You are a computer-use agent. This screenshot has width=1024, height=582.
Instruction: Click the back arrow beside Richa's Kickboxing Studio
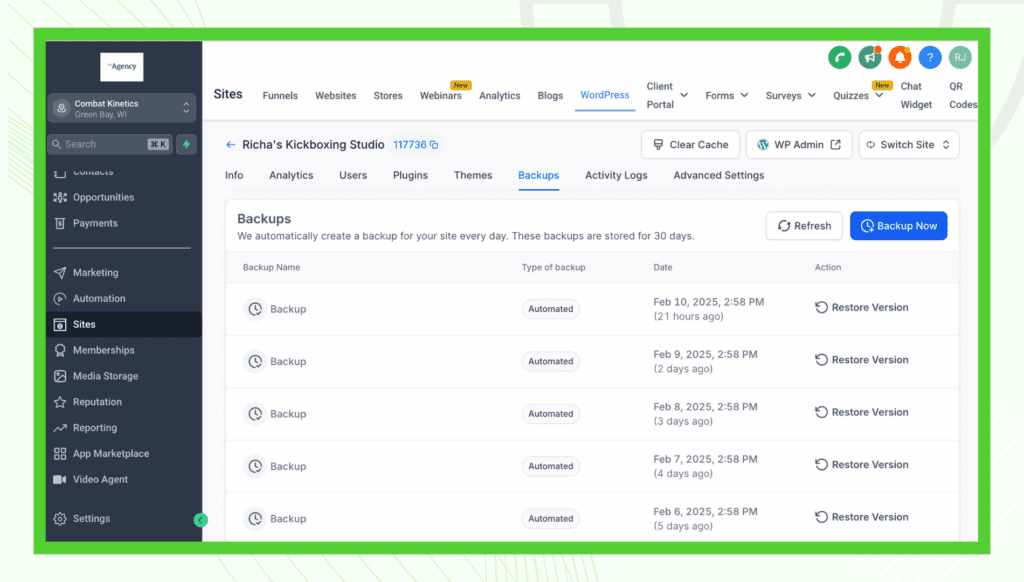coord(230,145)
